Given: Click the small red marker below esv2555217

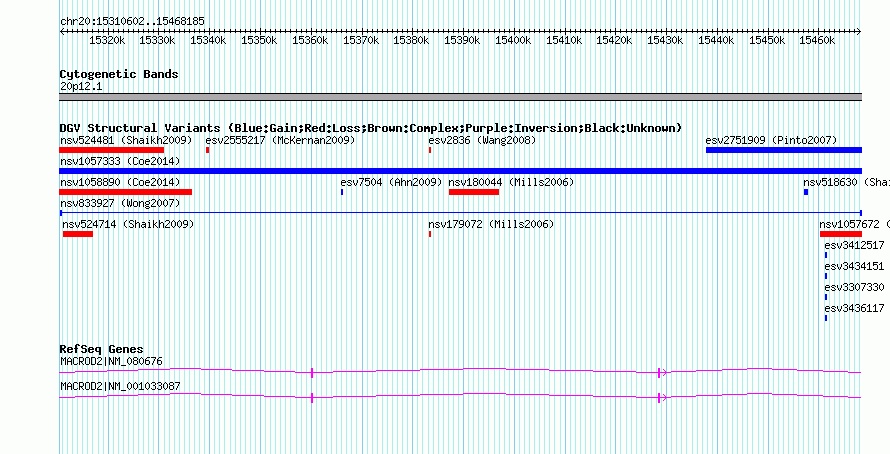Looking at the screenshot, I should pos(208,150).
